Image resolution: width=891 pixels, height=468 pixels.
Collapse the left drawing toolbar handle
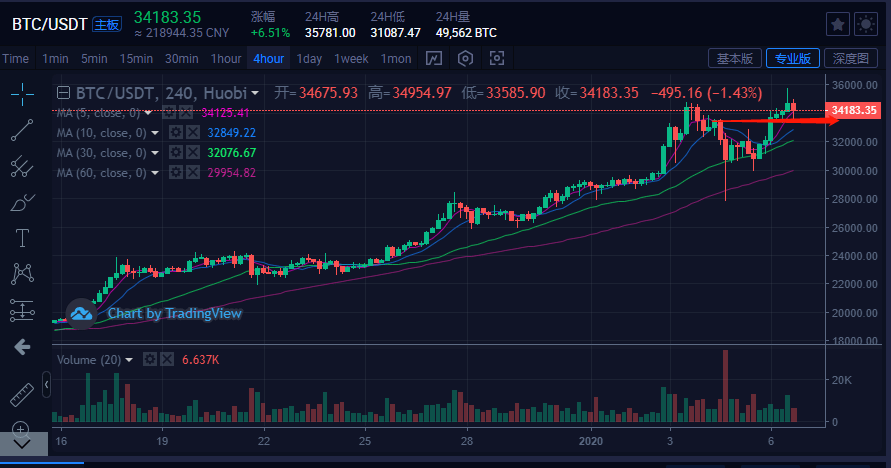point(47,385)
